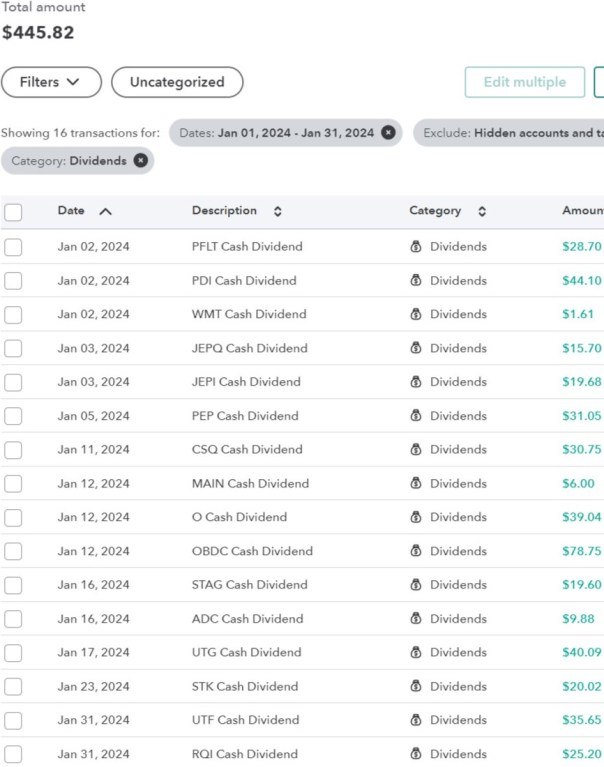The height and width of the screenshot is (767, 604).
Task: Open the Filters dropdown
Action: pos(51,82)
